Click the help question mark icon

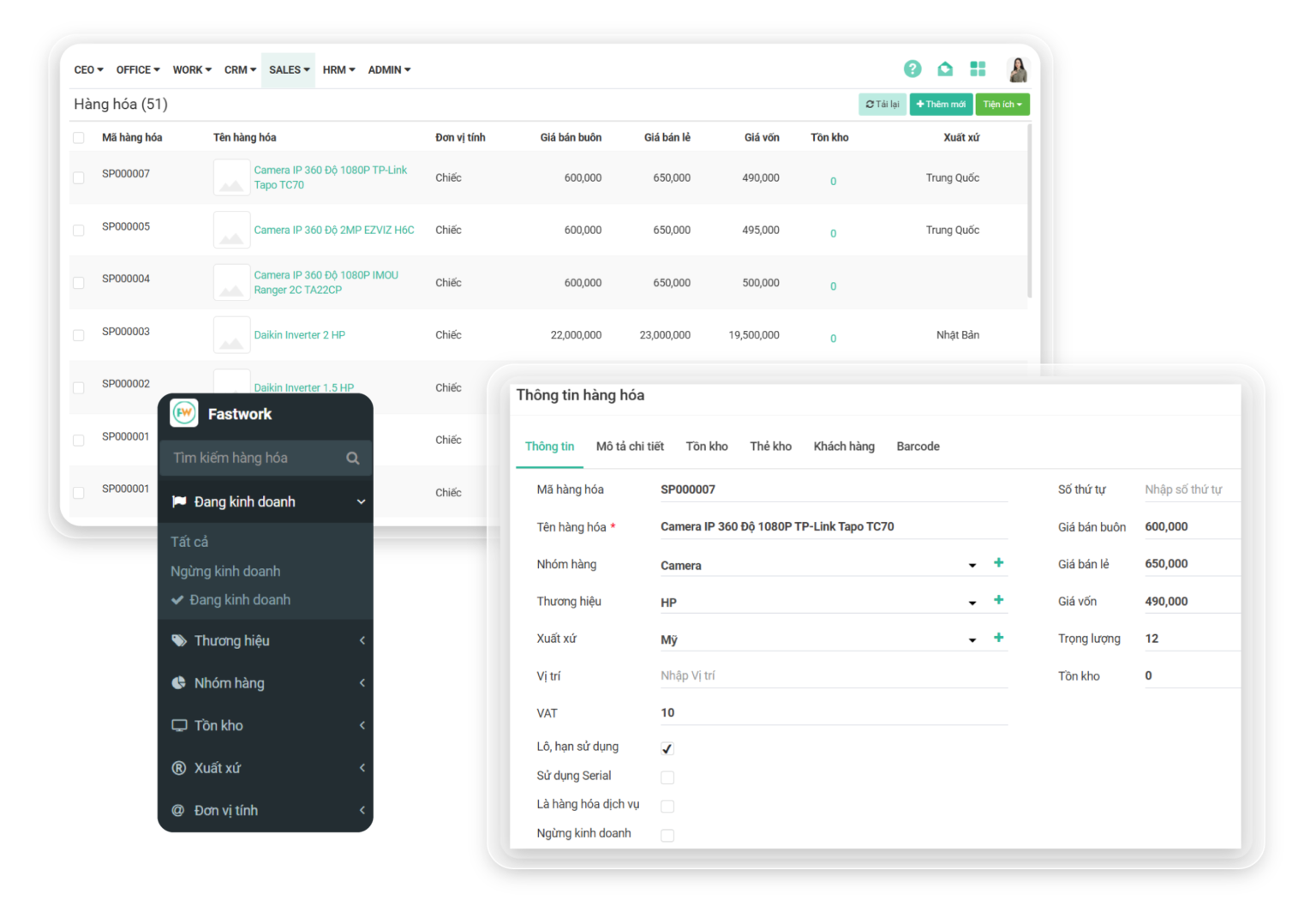pyautogui.click(x=912, y=69)
